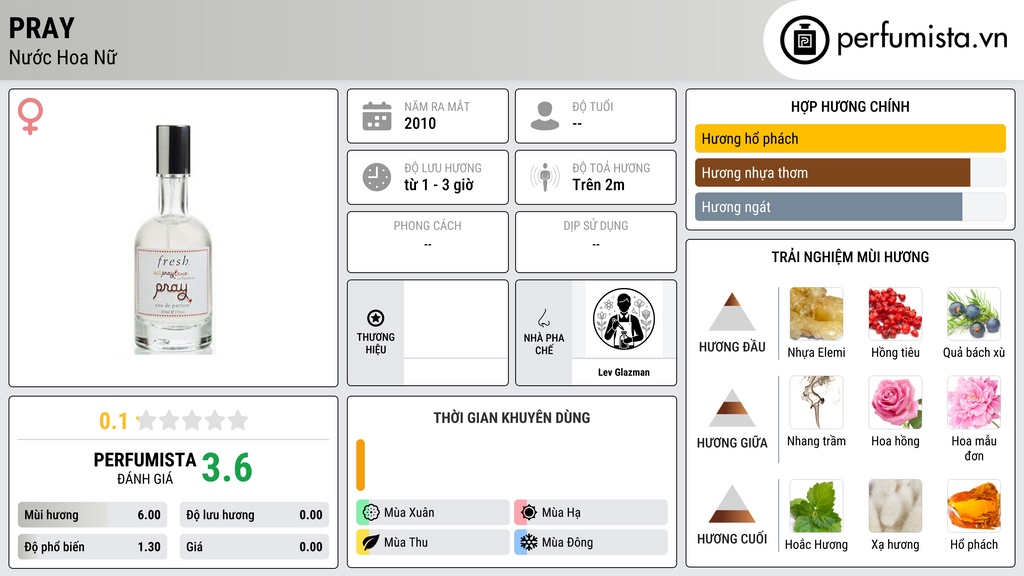Viewport: 1024px width, 576px height.
Task: Click the Giá 0.00 score field
Action: point(254,547)
